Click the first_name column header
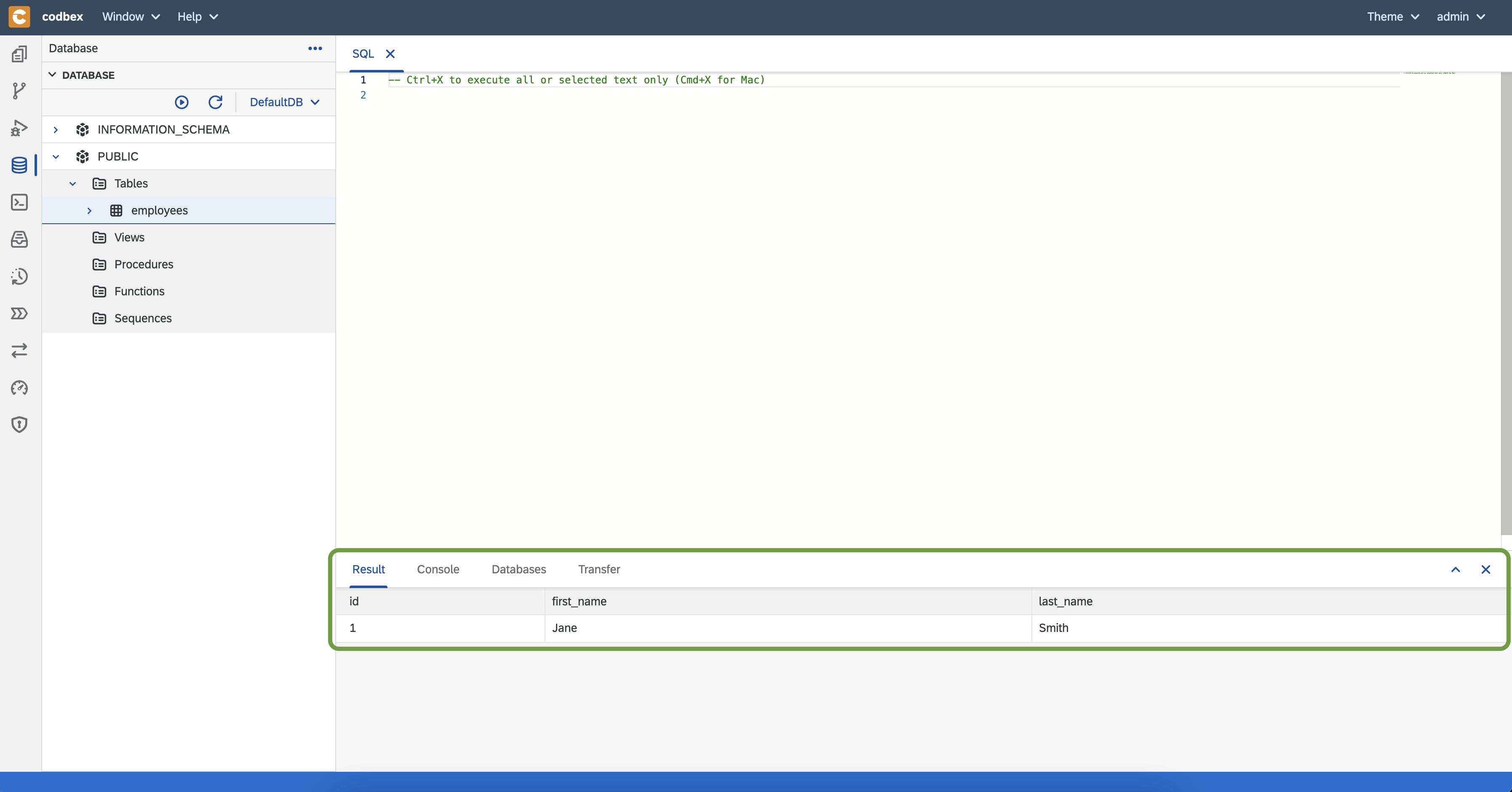 [x=788, y=602]
